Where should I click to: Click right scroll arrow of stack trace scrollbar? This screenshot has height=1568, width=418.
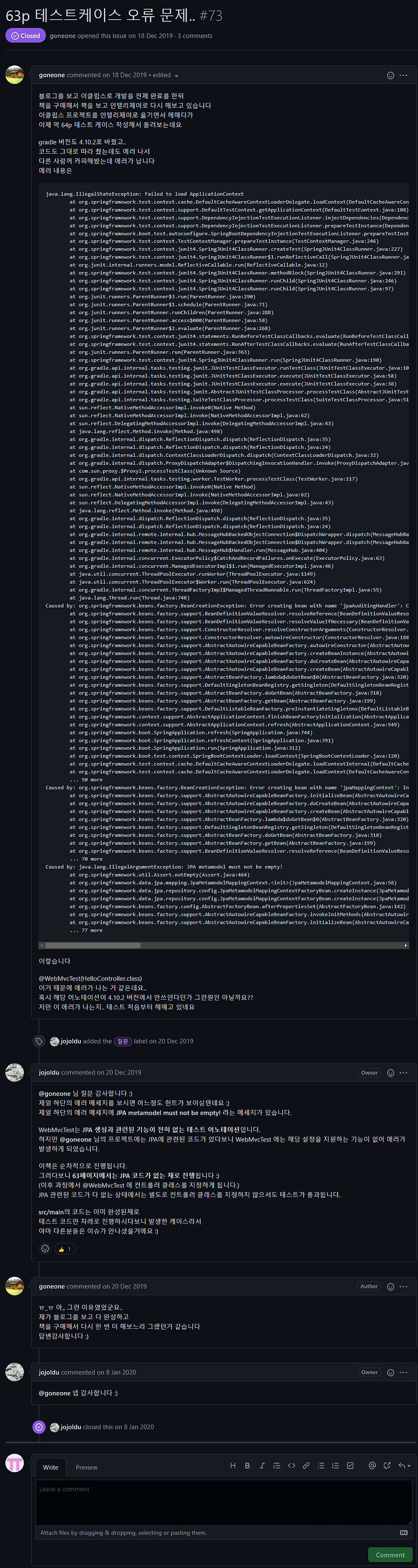[x=406, y=946]
